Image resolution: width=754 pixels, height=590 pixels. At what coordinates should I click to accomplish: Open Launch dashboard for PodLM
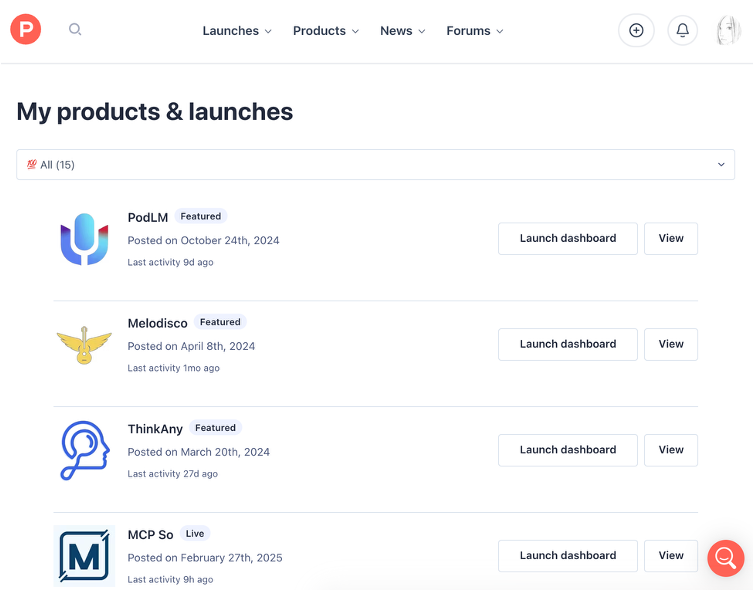[x=567, y=239]
